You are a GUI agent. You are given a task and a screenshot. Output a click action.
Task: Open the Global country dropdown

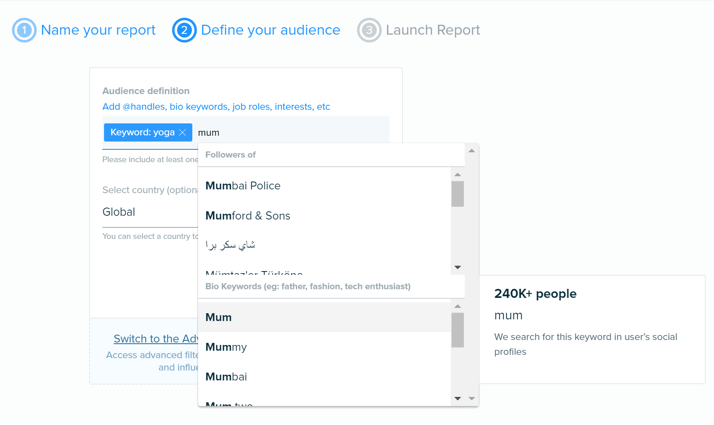point(150,212)
